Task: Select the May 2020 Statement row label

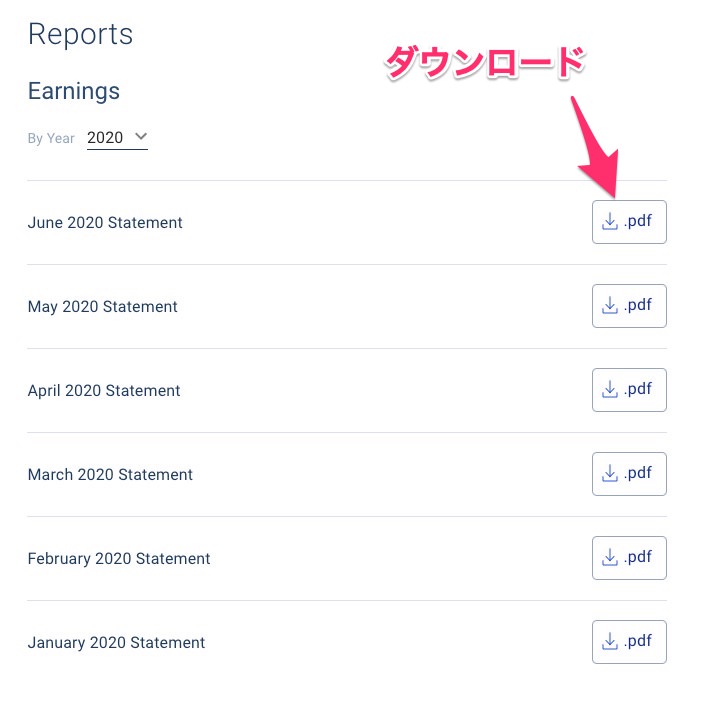Action: [103, 307]
